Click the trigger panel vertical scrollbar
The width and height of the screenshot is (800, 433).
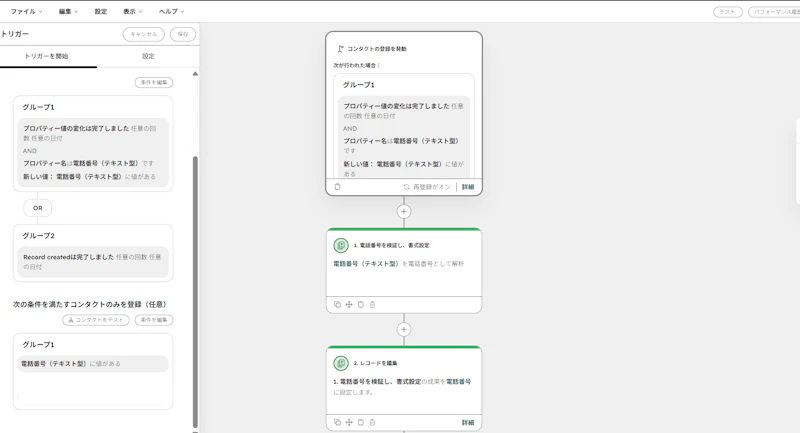(195, 292)
